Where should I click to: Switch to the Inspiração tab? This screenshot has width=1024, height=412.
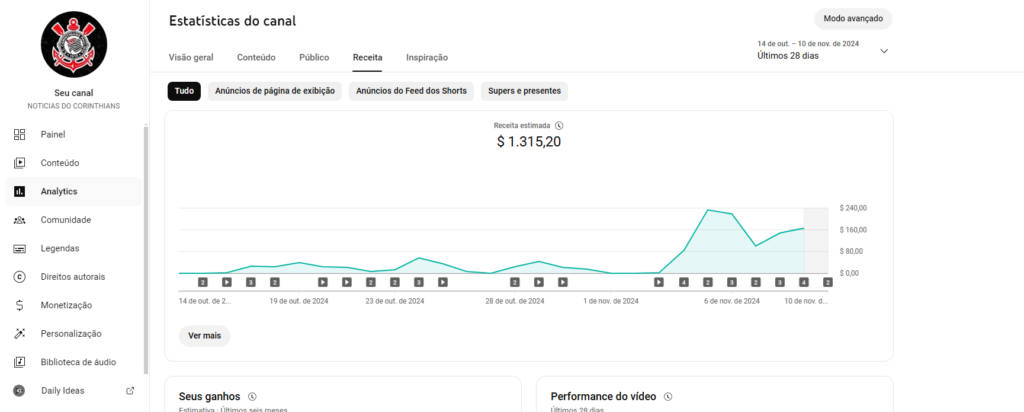point(427,57)
